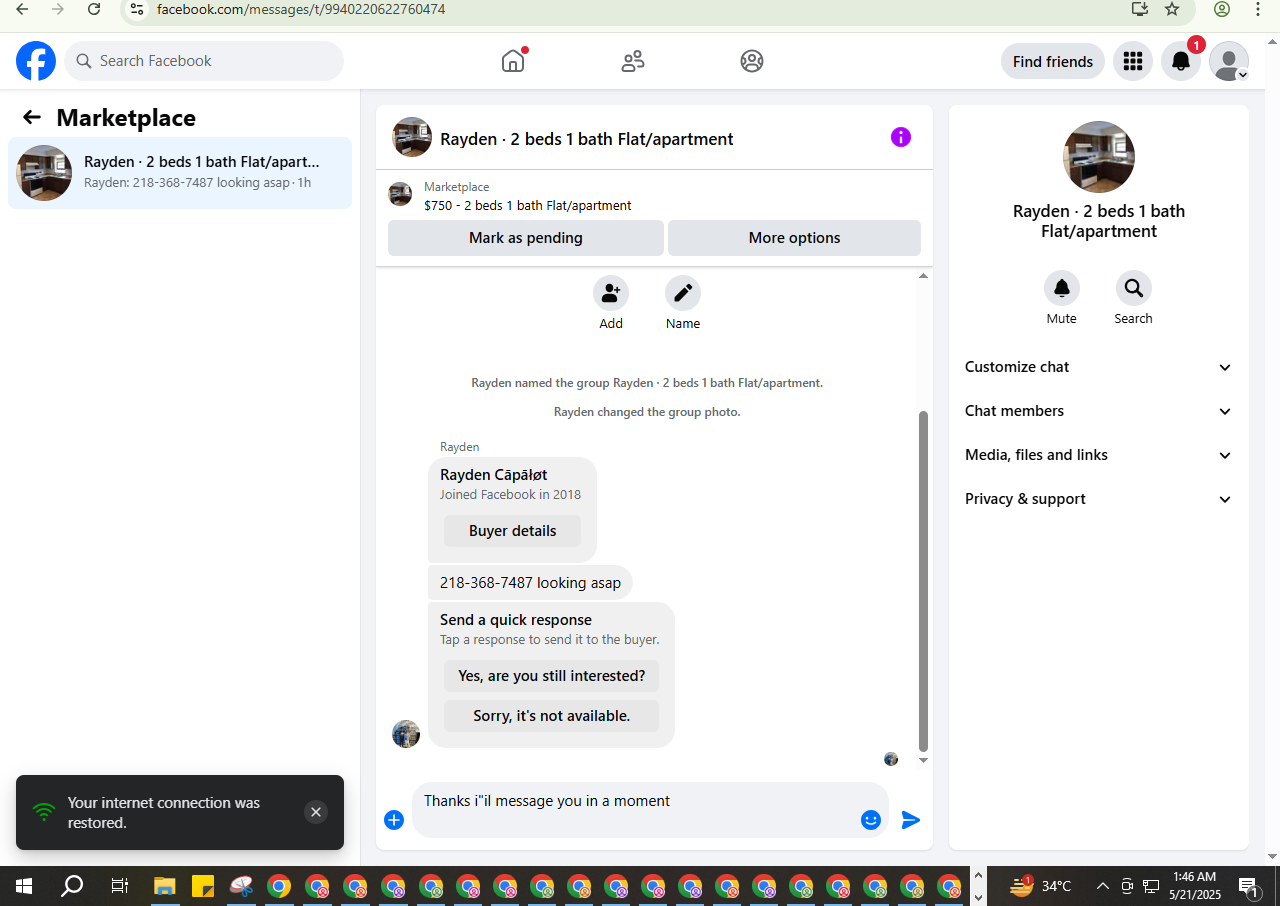Open the taskbar clock showing 1:46 AM
The height and width of the screenshot is (906, 1280).
[x=1194, y=886]
